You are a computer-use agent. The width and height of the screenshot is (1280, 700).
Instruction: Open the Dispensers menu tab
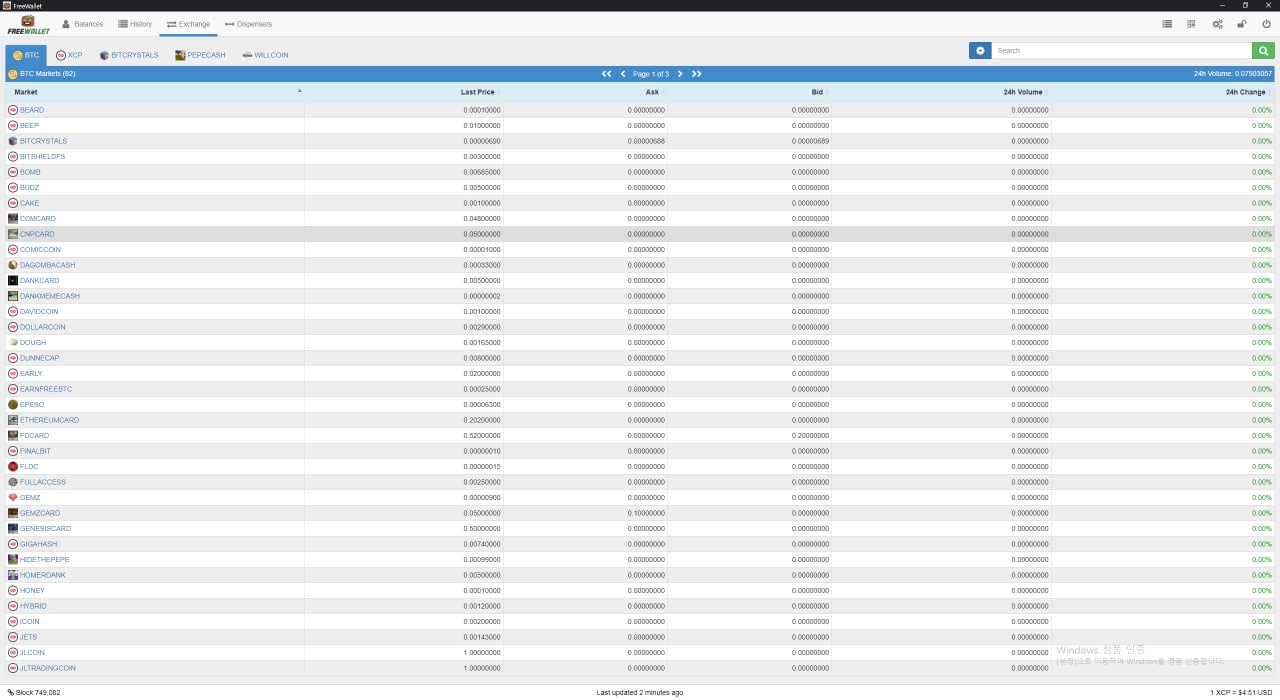248,24
